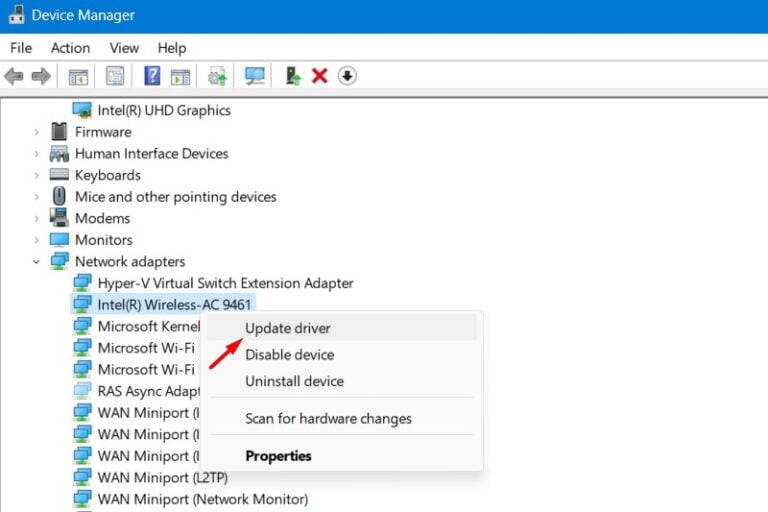Select Mice and other pointing devices label
This screenshot has width=768, height=512.
(175, 197)
